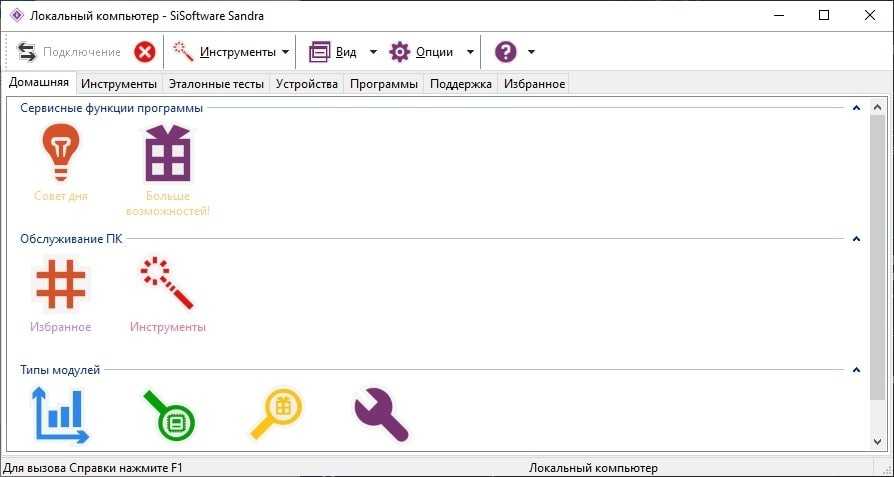Screen dimensions: 894x477
Task: Click the Подключение arrows toolbar icon
Action: (26, 52)
